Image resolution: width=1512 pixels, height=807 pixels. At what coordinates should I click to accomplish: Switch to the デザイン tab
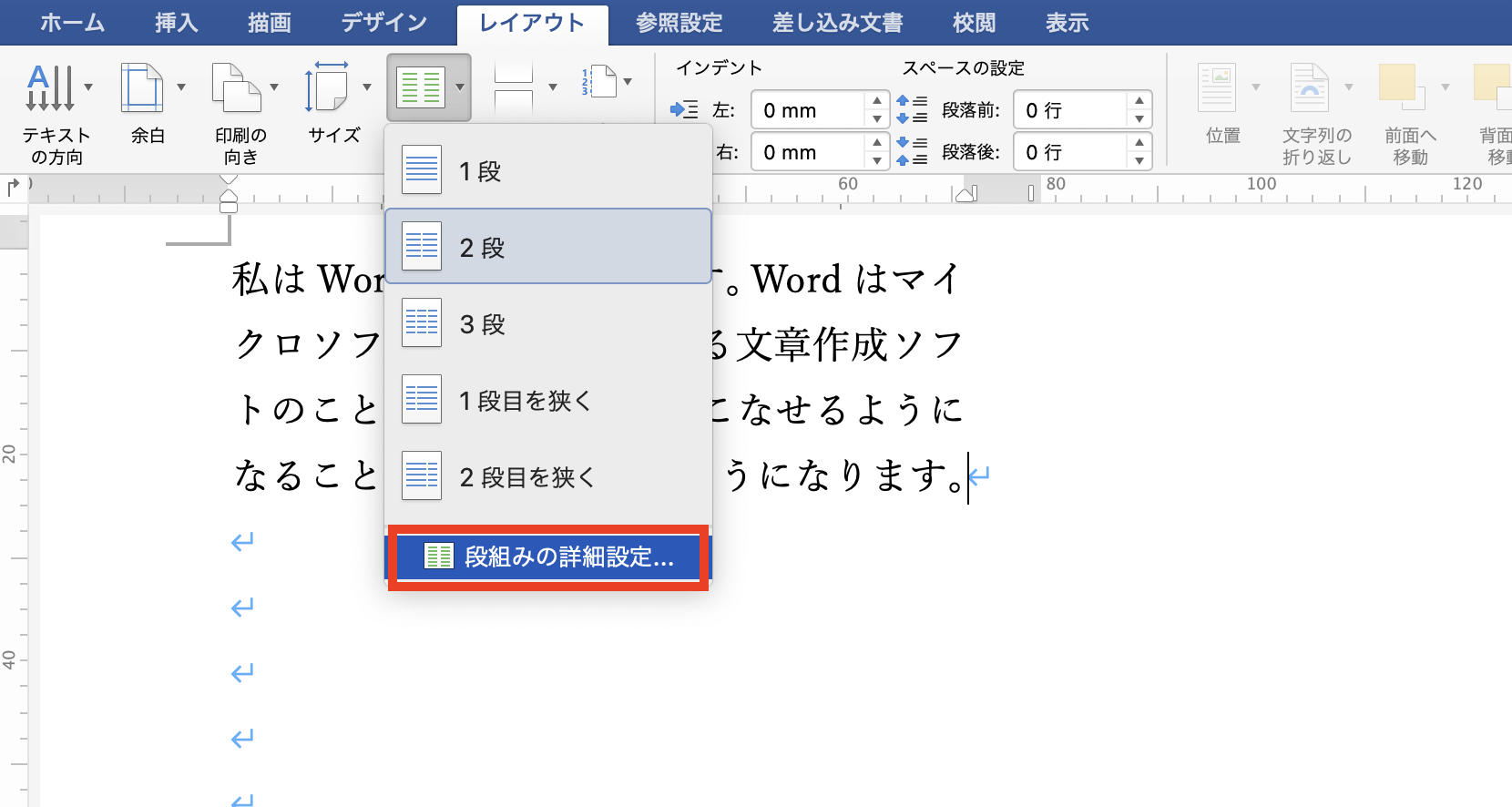384,23
